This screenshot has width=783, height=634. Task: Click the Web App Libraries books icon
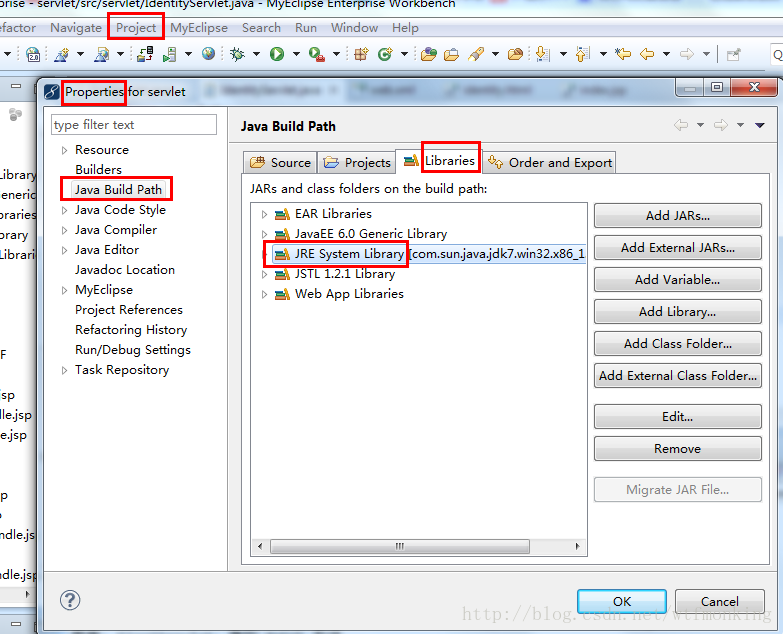[282, 294]
